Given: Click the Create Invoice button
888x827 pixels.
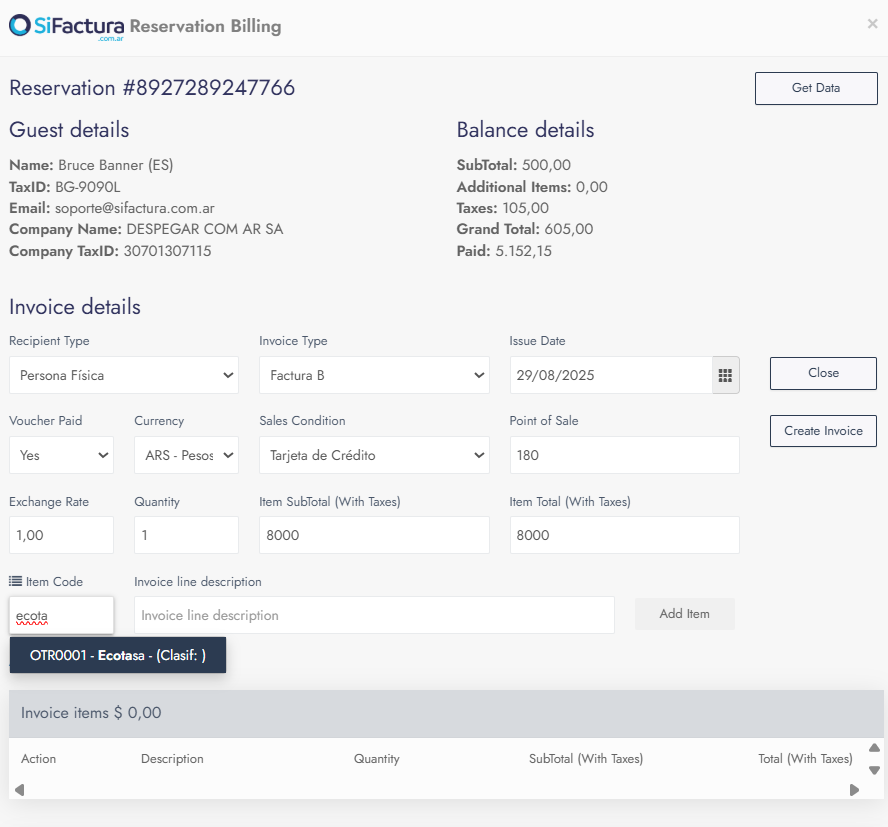Looking at the screenshot, I should (823, 431).
